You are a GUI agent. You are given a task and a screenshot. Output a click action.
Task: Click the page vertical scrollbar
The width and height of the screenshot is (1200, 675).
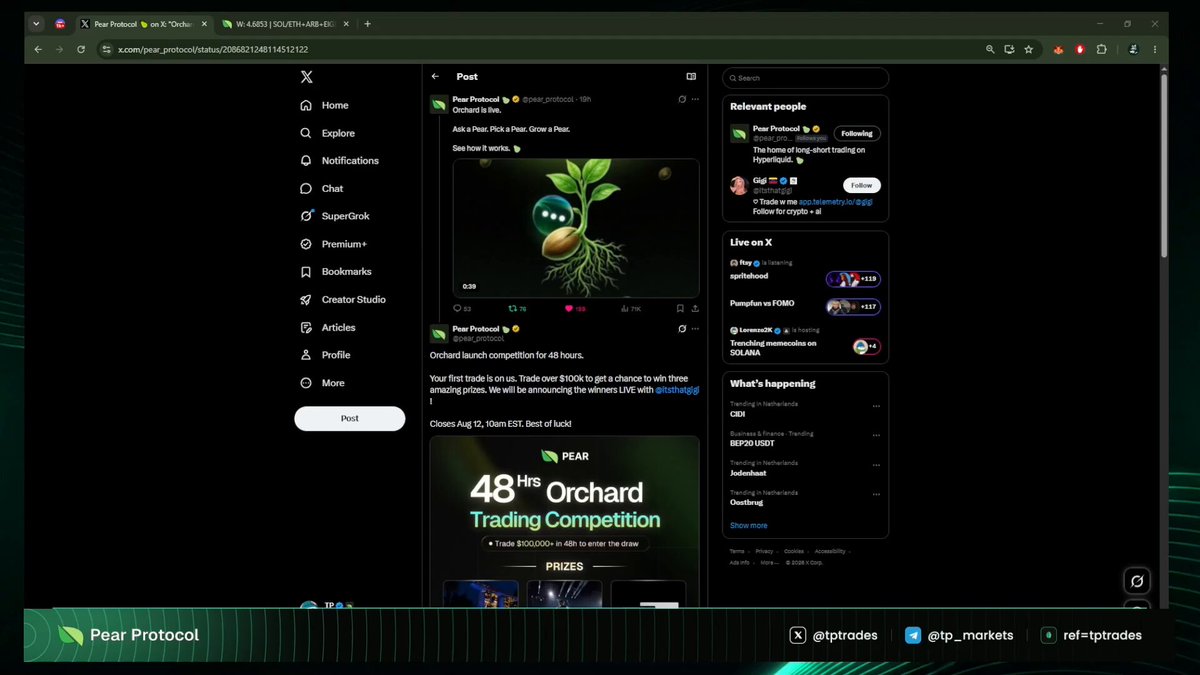coord(1163,165)
